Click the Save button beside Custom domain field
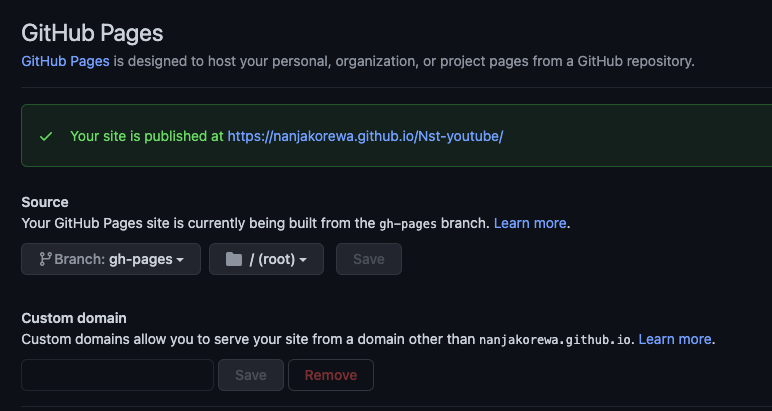This screenshot has width=772, height=411. click(x=251, y=375)
